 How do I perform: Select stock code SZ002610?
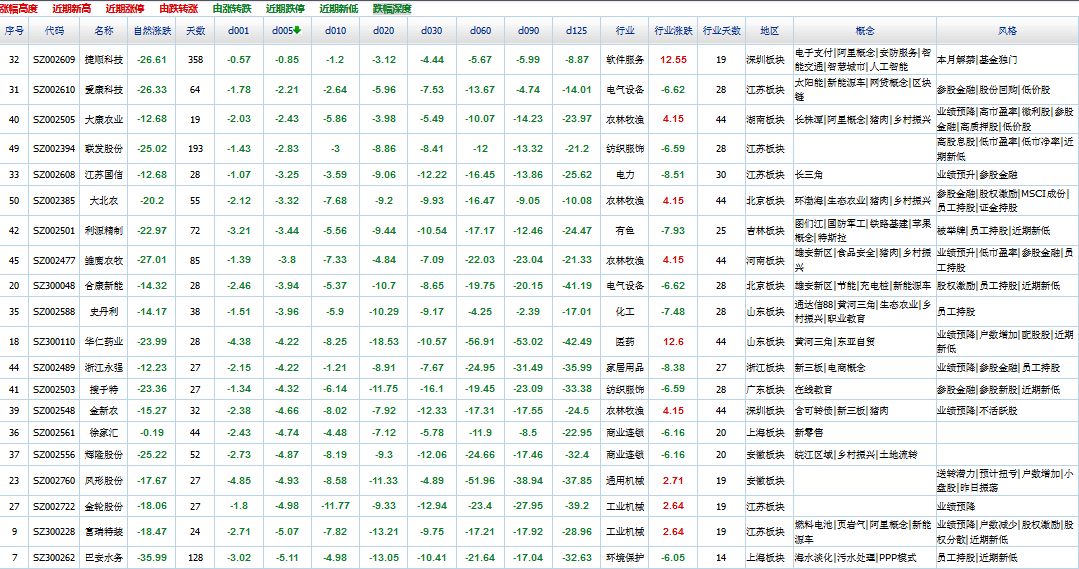click(54, 89)
